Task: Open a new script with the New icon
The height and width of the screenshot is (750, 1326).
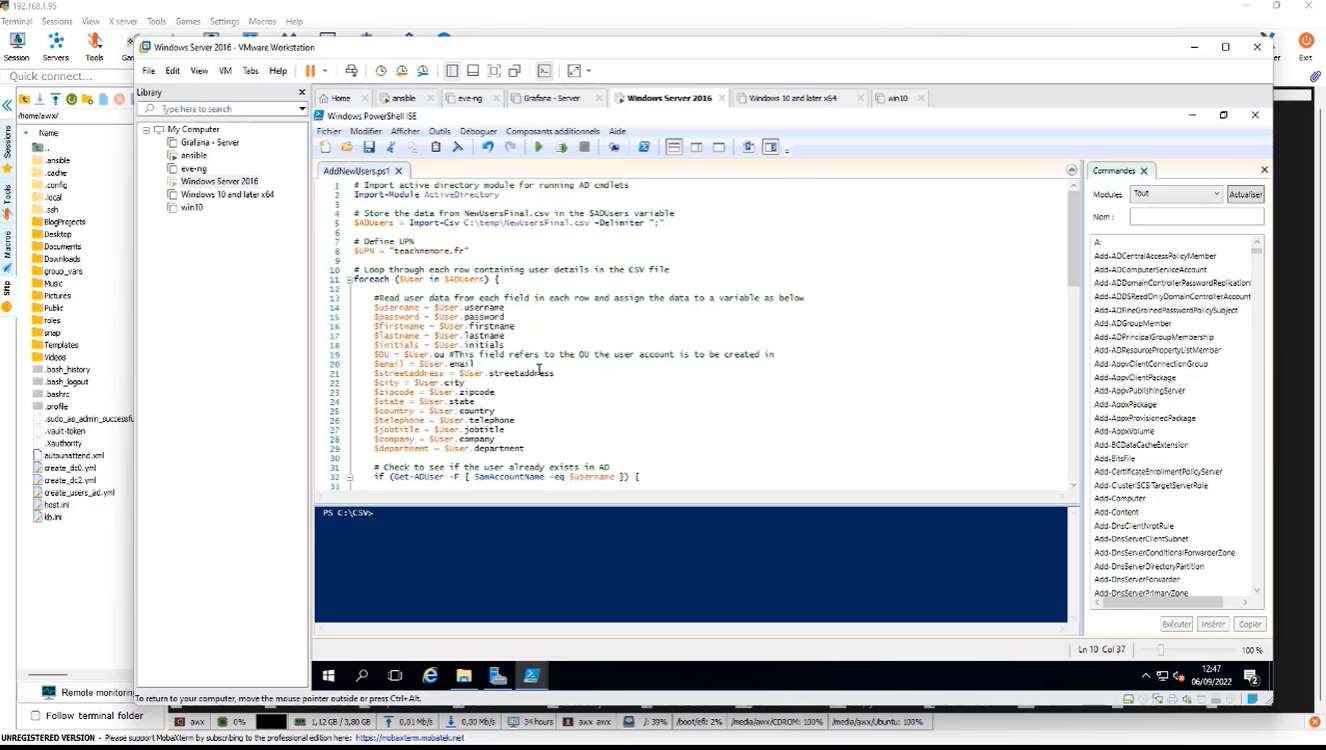Action: 325,146
